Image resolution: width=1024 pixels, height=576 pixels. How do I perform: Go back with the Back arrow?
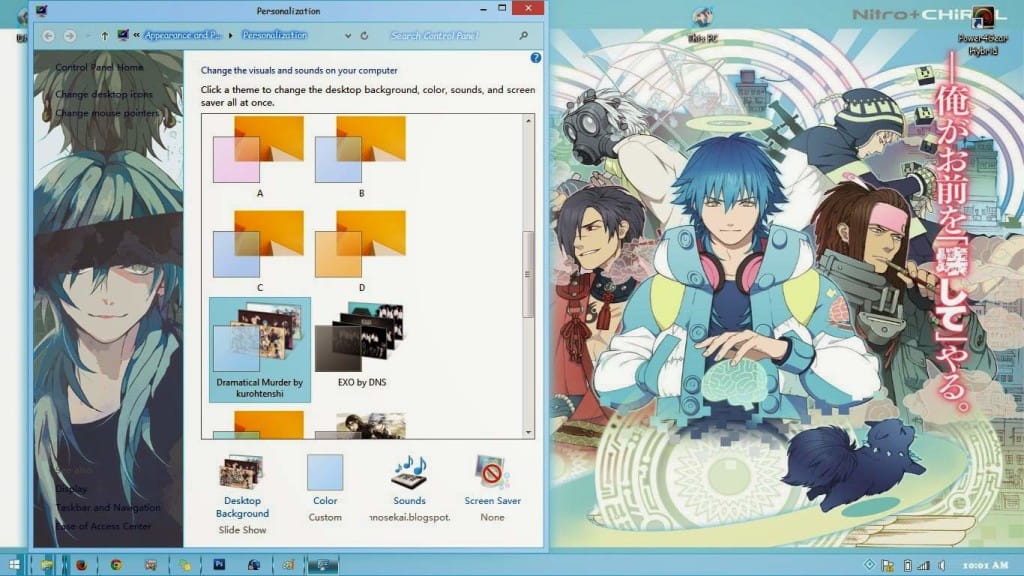[x=48, y=36]
